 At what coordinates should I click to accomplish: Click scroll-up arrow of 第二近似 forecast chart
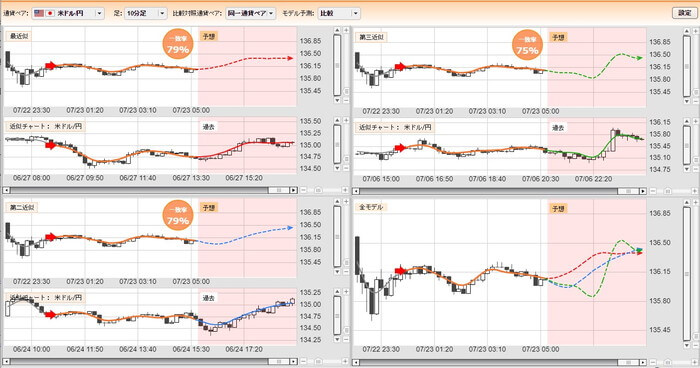[x=337, y=202]
